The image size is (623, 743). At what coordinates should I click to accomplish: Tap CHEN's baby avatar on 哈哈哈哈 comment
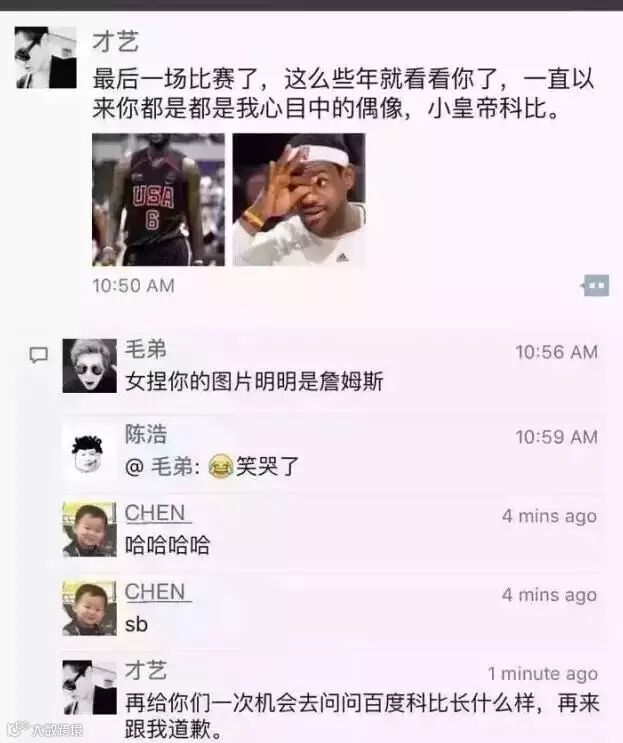(x=90, y=529)
